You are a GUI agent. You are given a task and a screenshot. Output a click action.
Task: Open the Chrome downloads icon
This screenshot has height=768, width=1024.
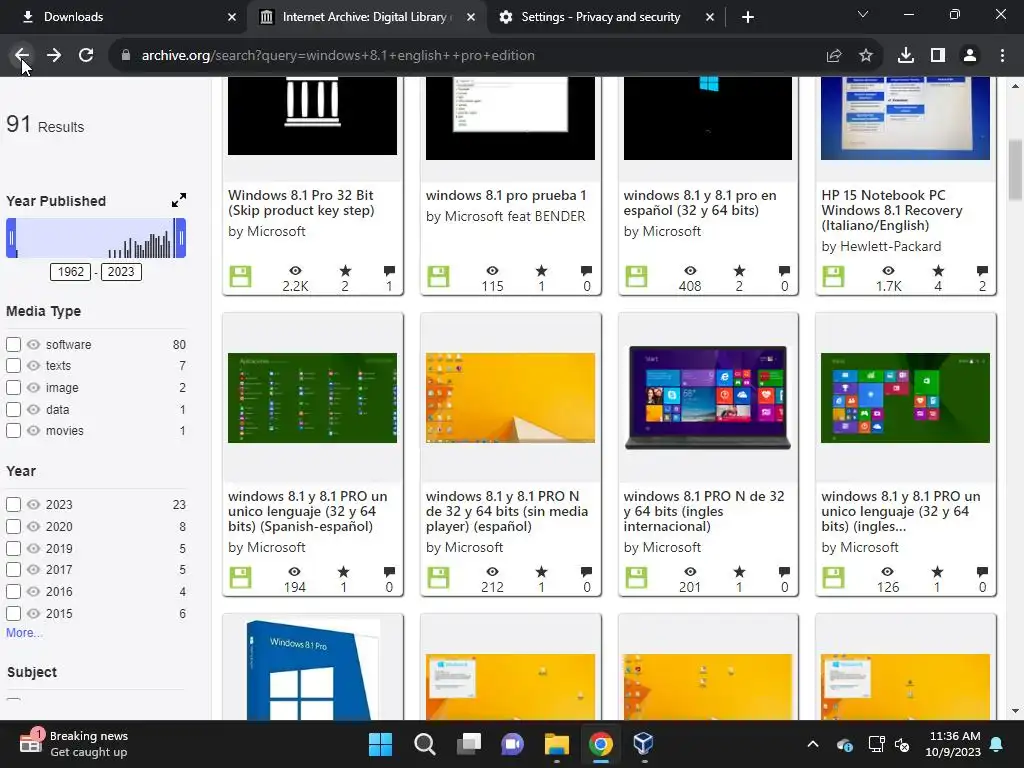[906, 56]
